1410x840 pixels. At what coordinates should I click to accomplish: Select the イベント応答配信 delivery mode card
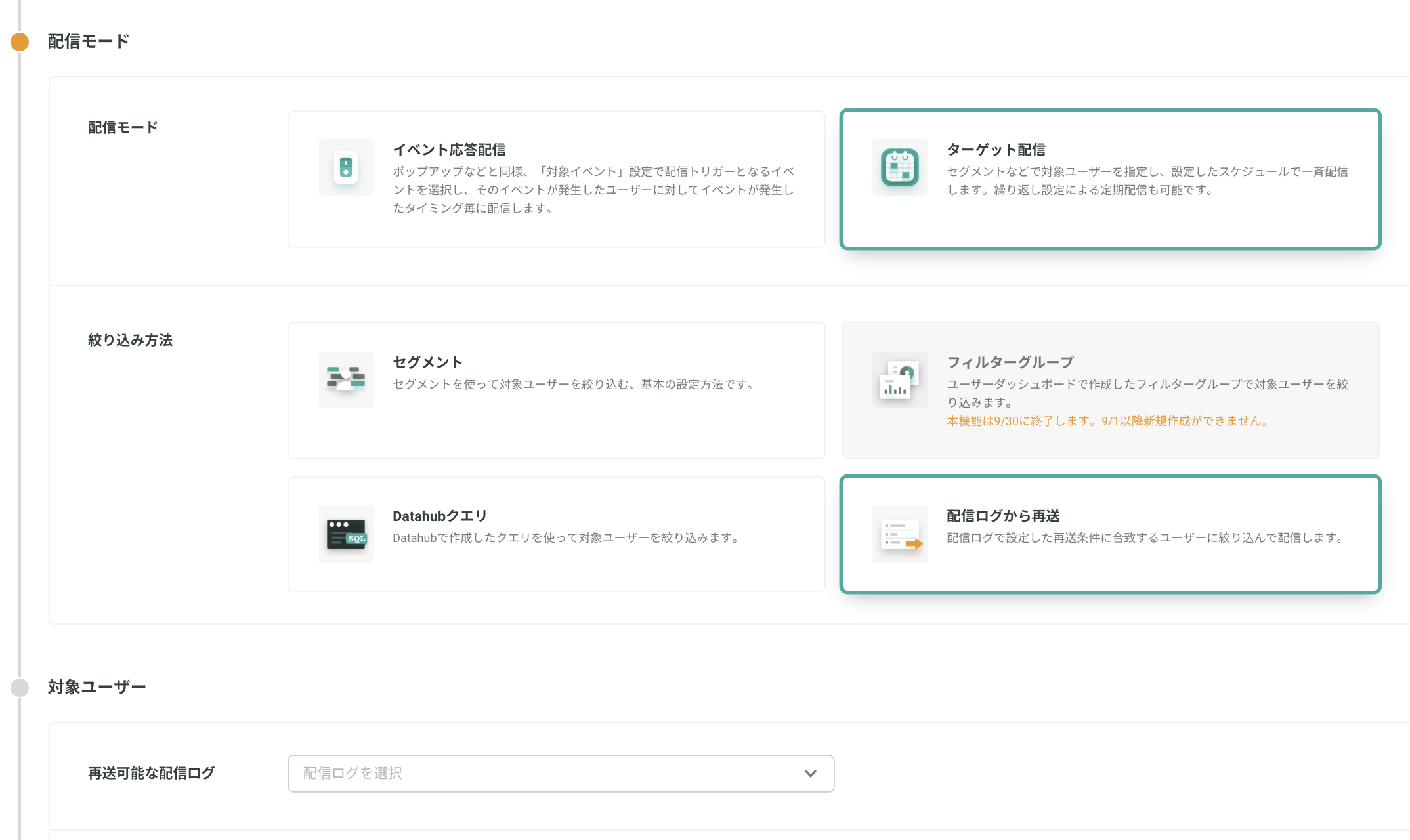point(557,179)
